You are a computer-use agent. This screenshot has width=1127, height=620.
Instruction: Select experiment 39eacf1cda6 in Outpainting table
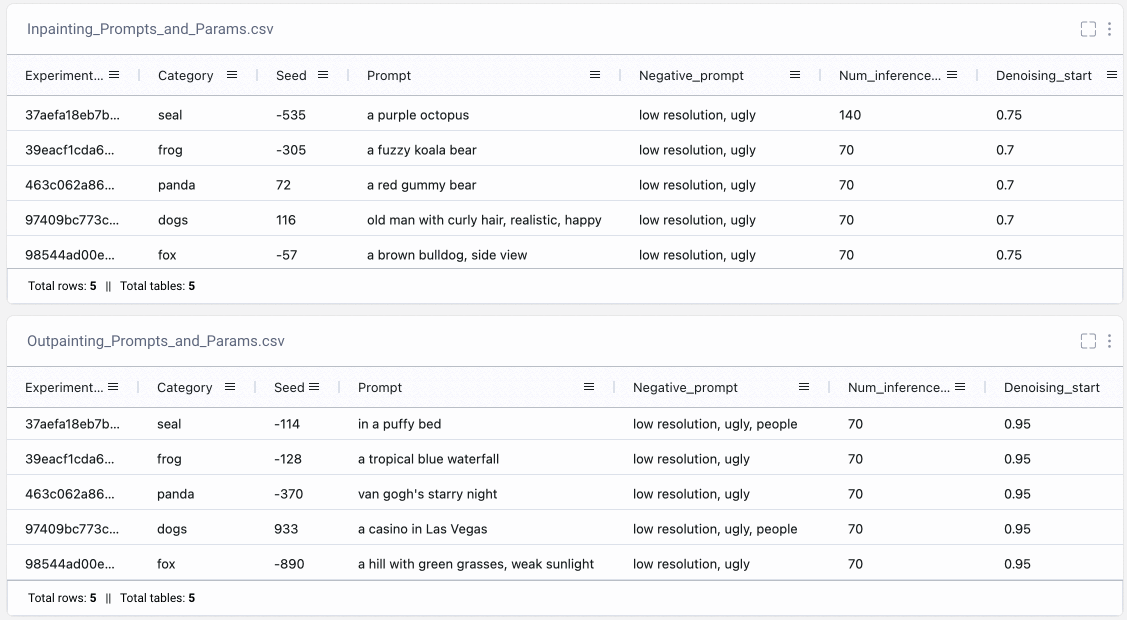69,459
